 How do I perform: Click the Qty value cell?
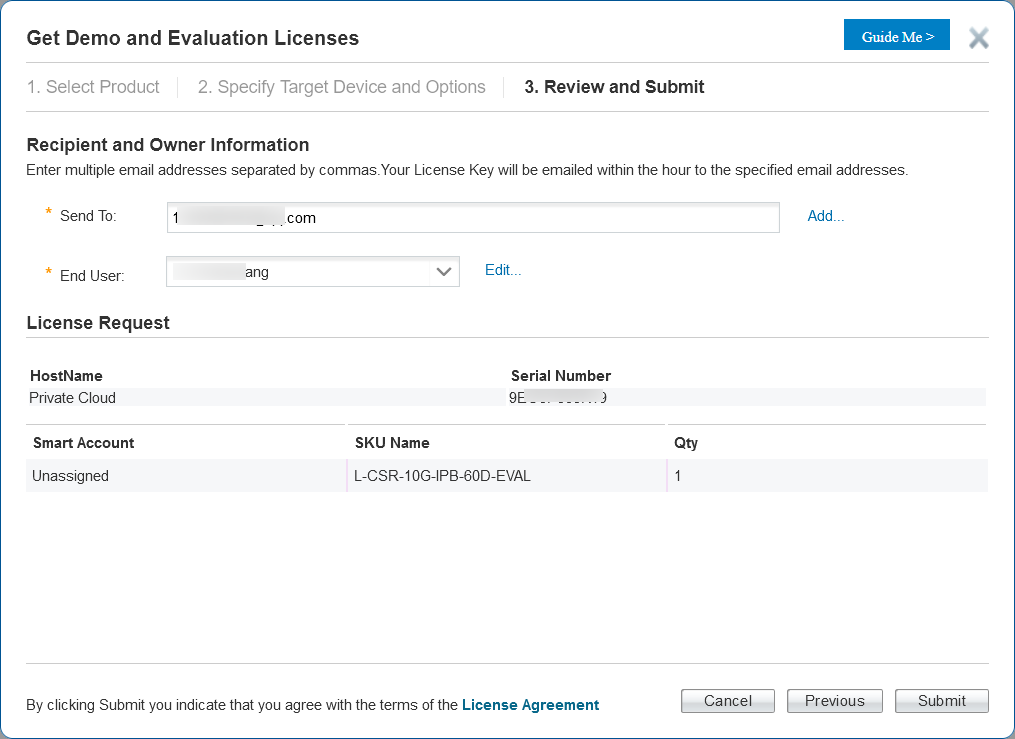pyautogui.click(x=827, y=476)
